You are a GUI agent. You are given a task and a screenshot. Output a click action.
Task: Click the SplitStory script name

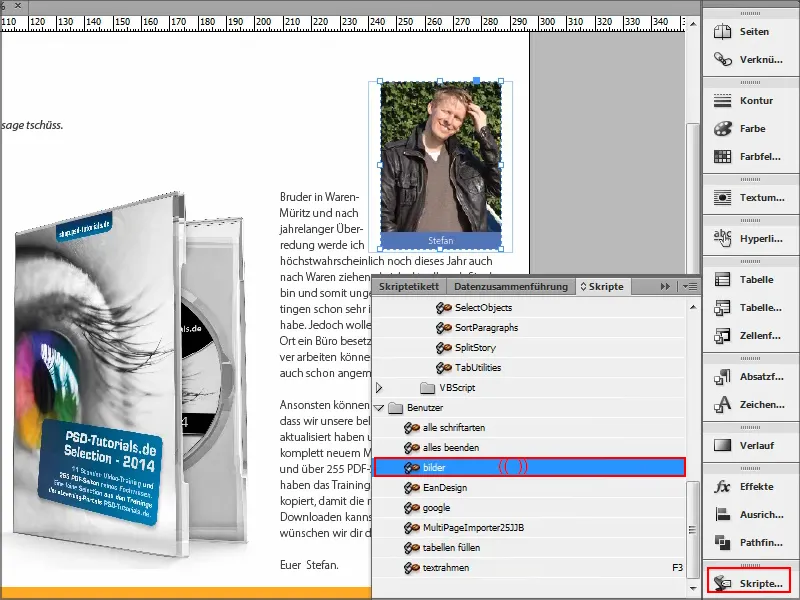(x=475, y=347)
